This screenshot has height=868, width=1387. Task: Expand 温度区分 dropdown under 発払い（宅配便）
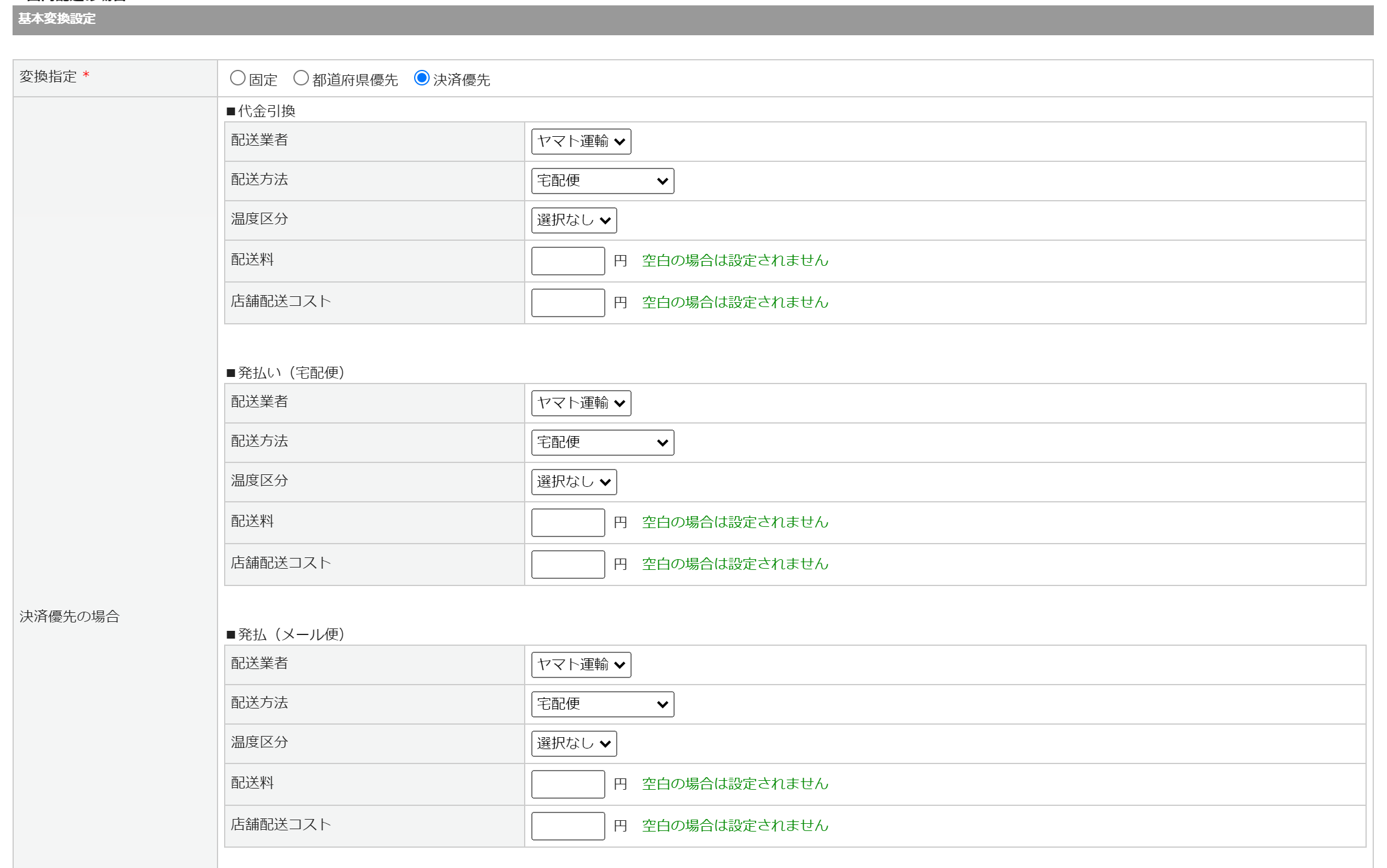[573, 482]
